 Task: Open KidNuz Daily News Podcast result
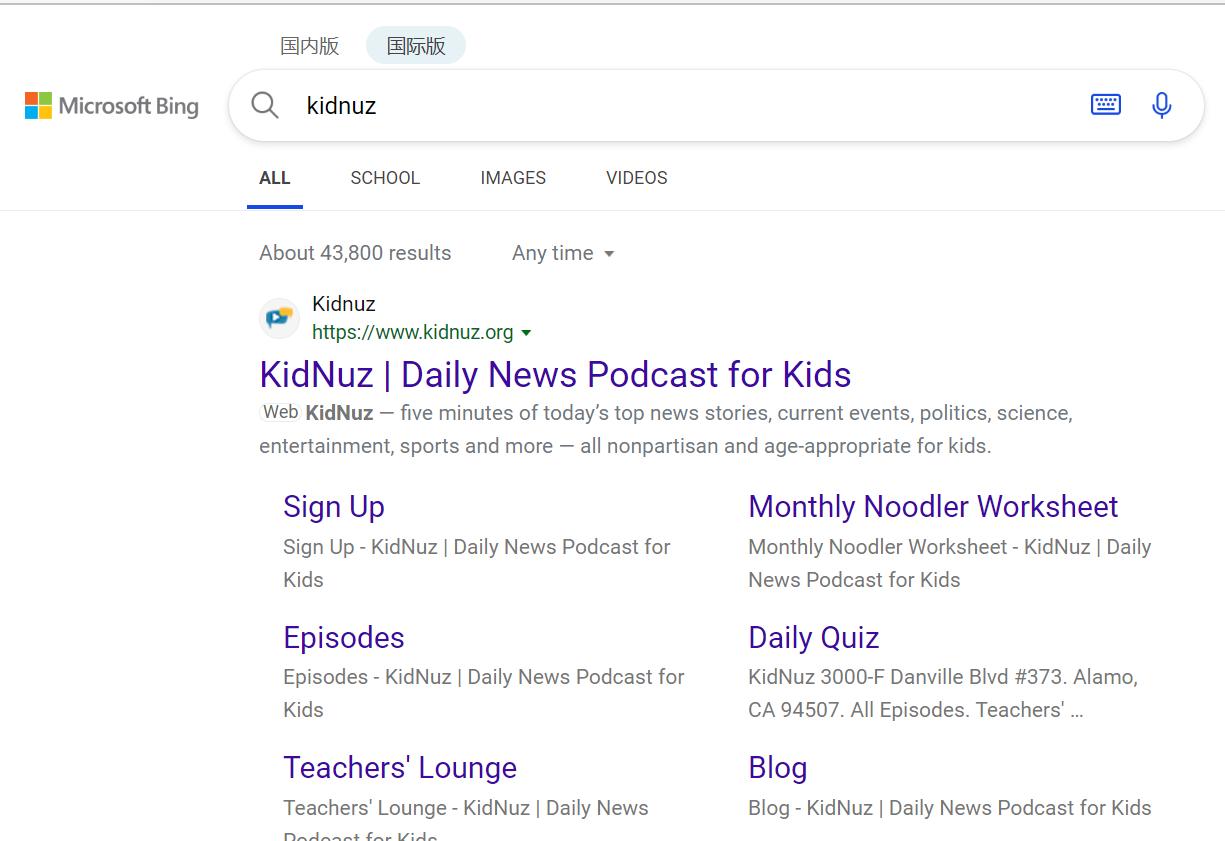(555, 375)
